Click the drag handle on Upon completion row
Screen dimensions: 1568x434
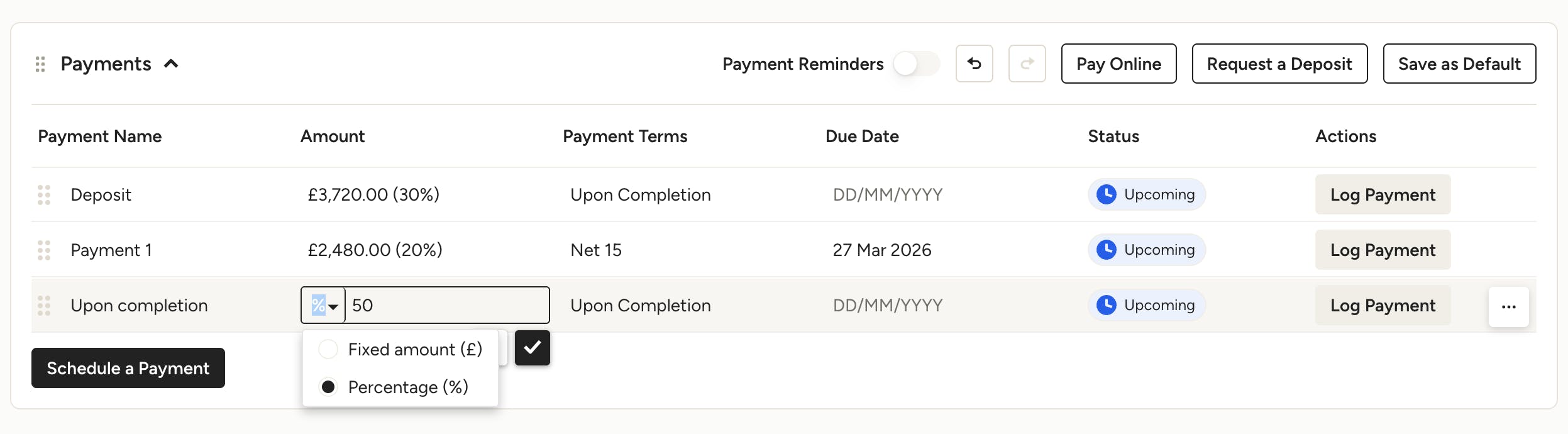pos(44,306)
